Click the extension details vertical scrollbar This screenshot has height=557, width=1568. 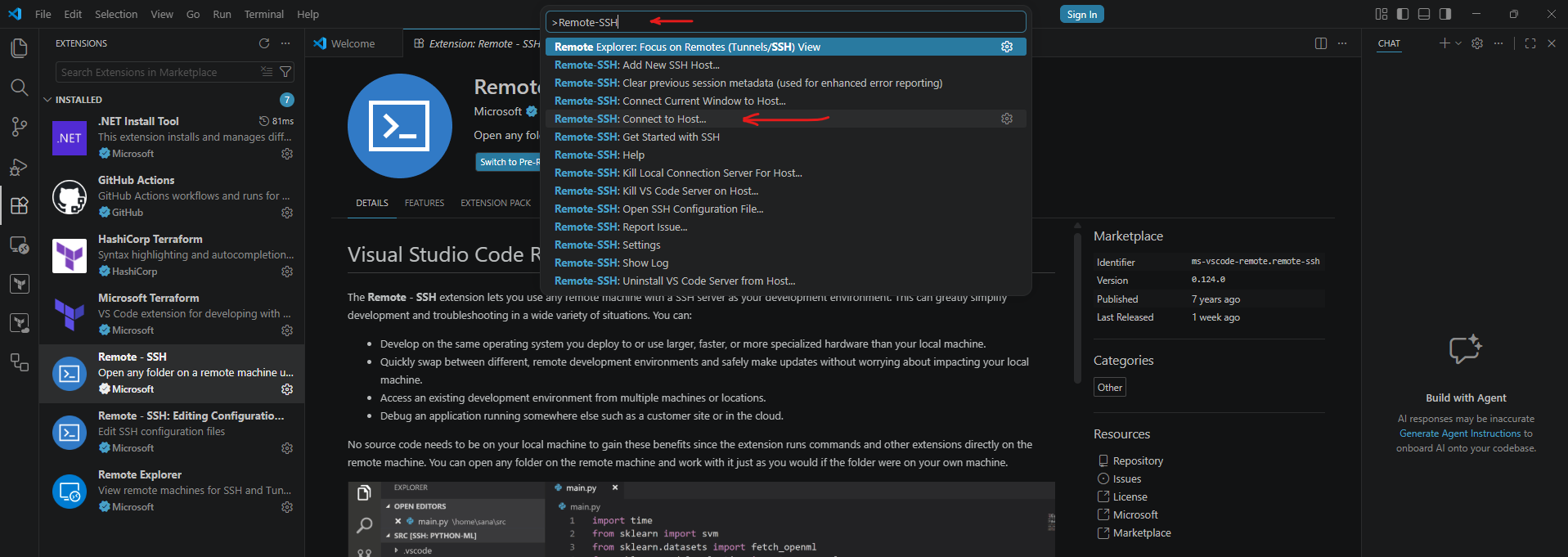[1077, 307]
